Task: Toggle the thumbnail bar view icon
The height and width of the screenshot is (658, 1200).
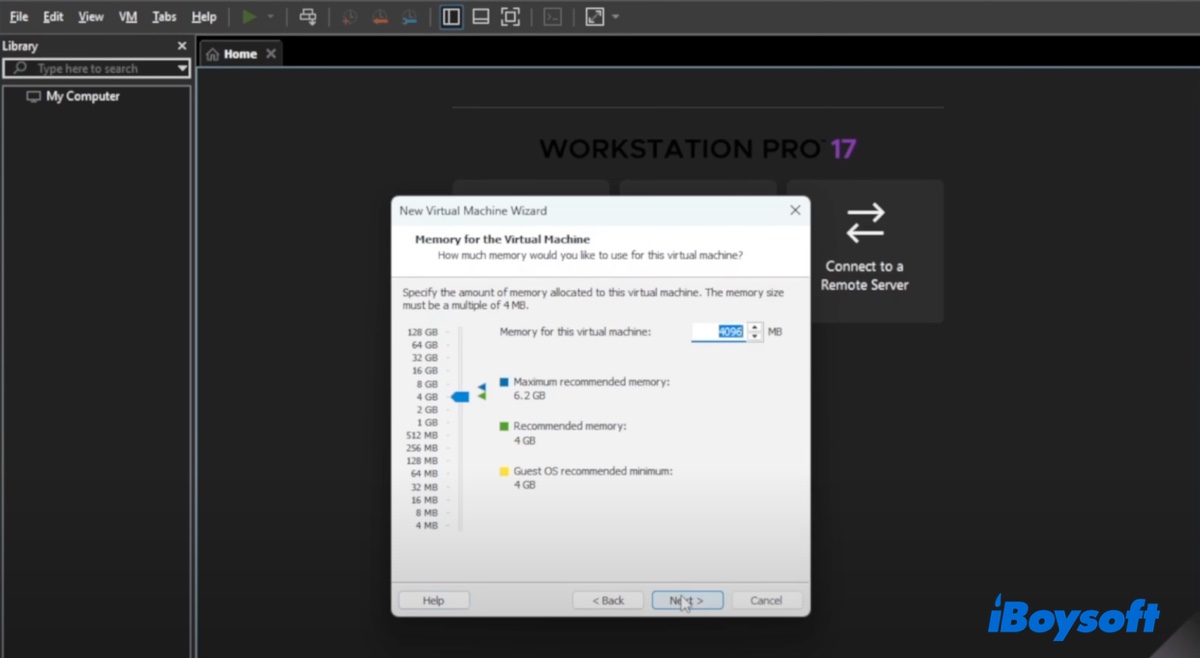Action: pos(481,17)
